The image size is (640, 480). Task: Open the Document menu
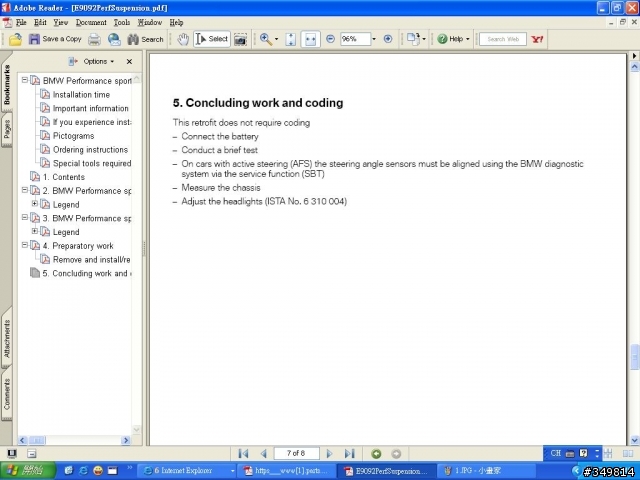coord(91,22)
